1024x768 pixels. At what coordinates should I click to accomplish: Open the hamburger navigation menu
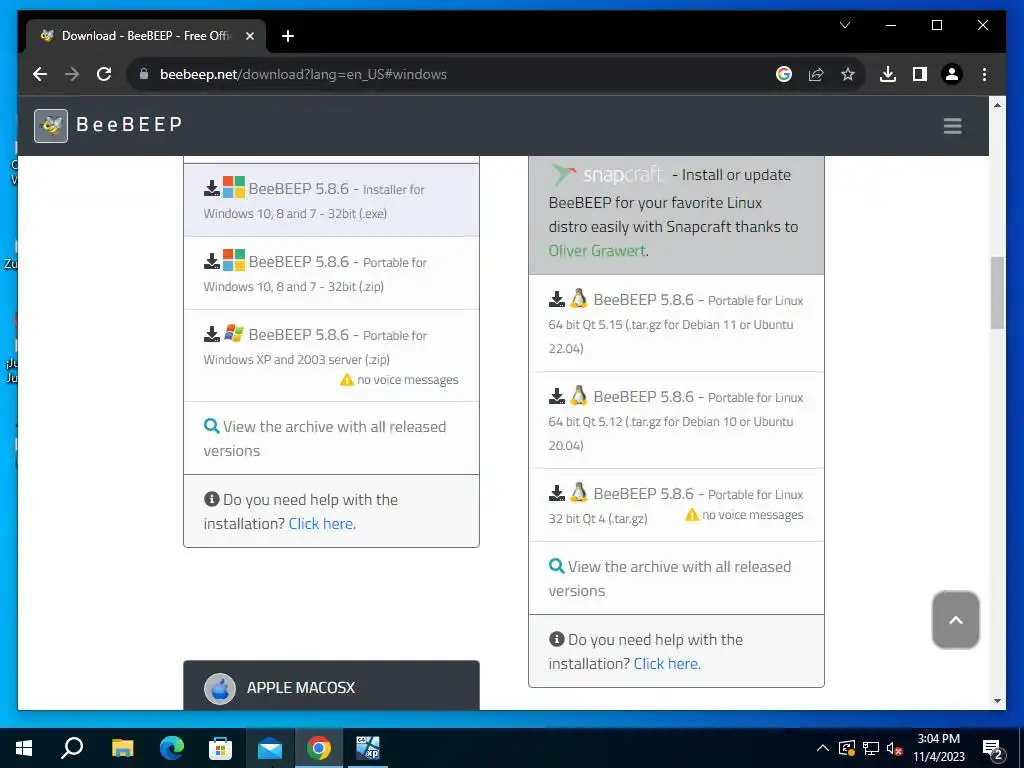[x=952, y=125]
